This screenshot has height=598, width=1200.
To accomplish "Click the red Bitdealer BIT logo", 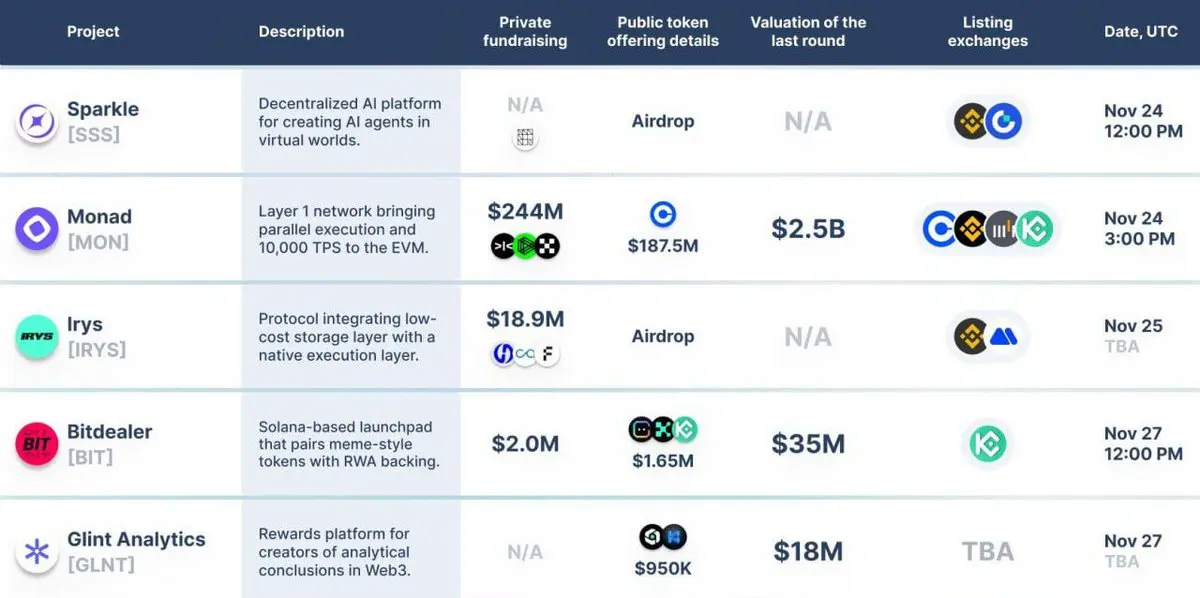I will pyautogui.click(x=37, y=444).
